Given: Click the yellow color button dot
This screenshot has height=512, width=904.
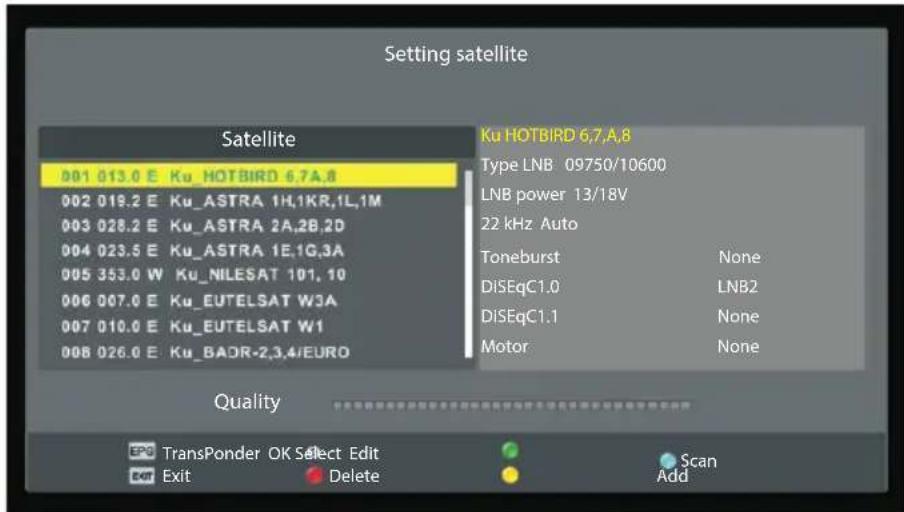Looking at the screenshot, I should [510, 476].
